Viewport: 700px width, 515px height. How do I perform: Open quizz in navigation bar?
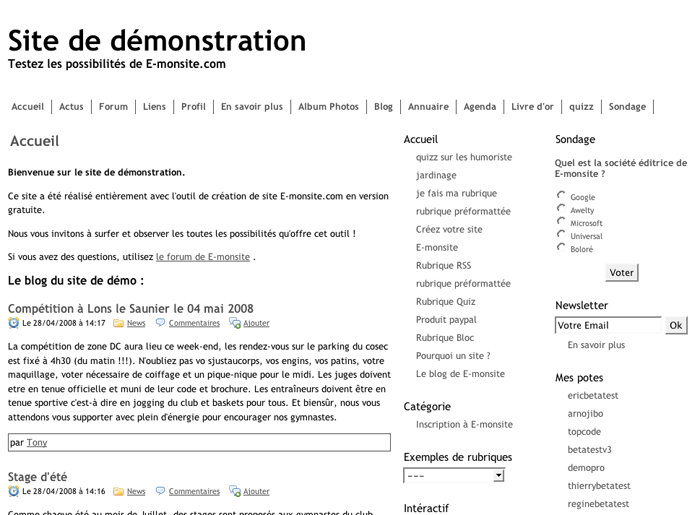tap(581, 107)
